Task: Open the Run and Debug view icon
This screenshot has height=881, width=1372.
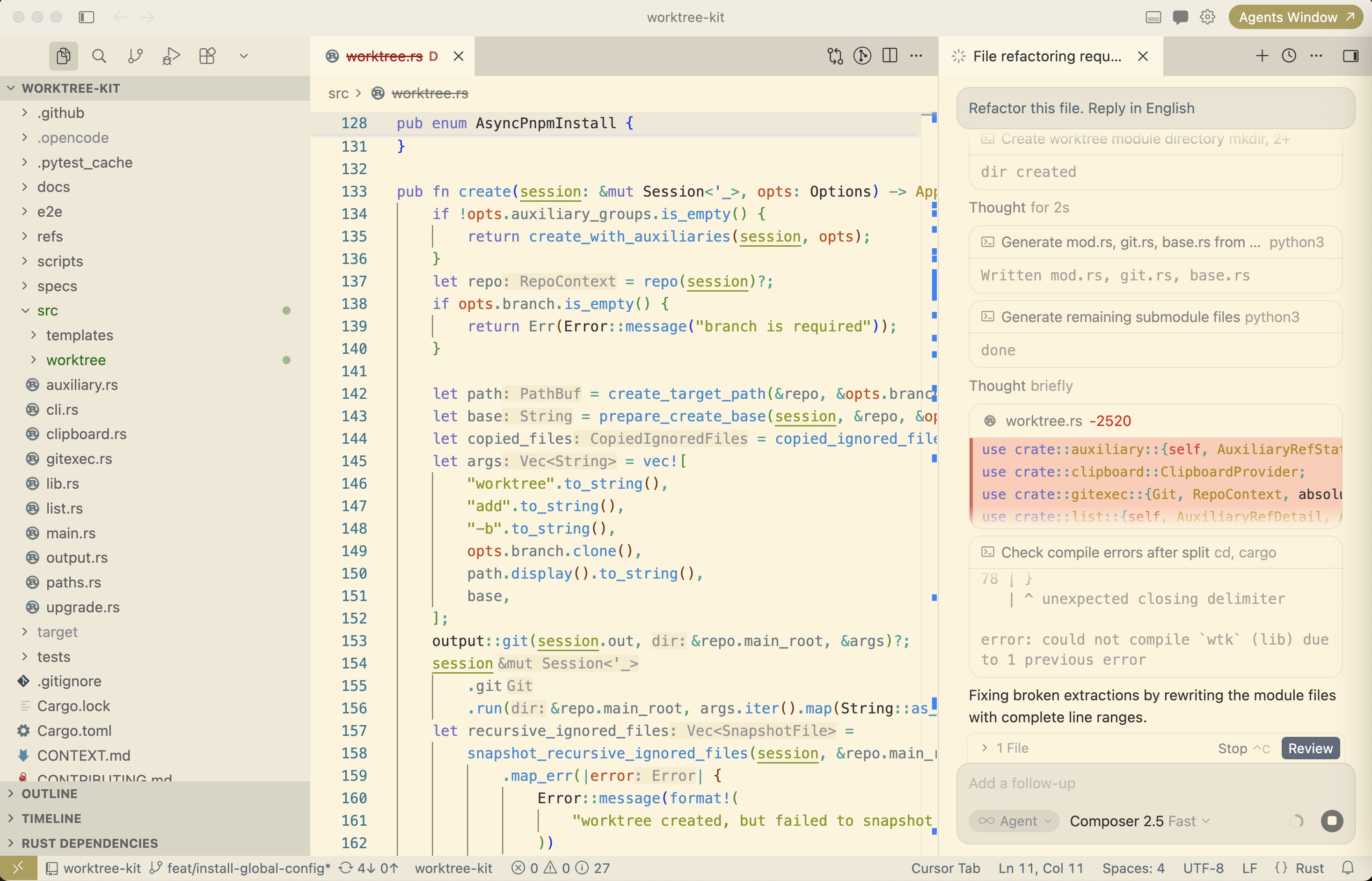Action: click(172, 56)
